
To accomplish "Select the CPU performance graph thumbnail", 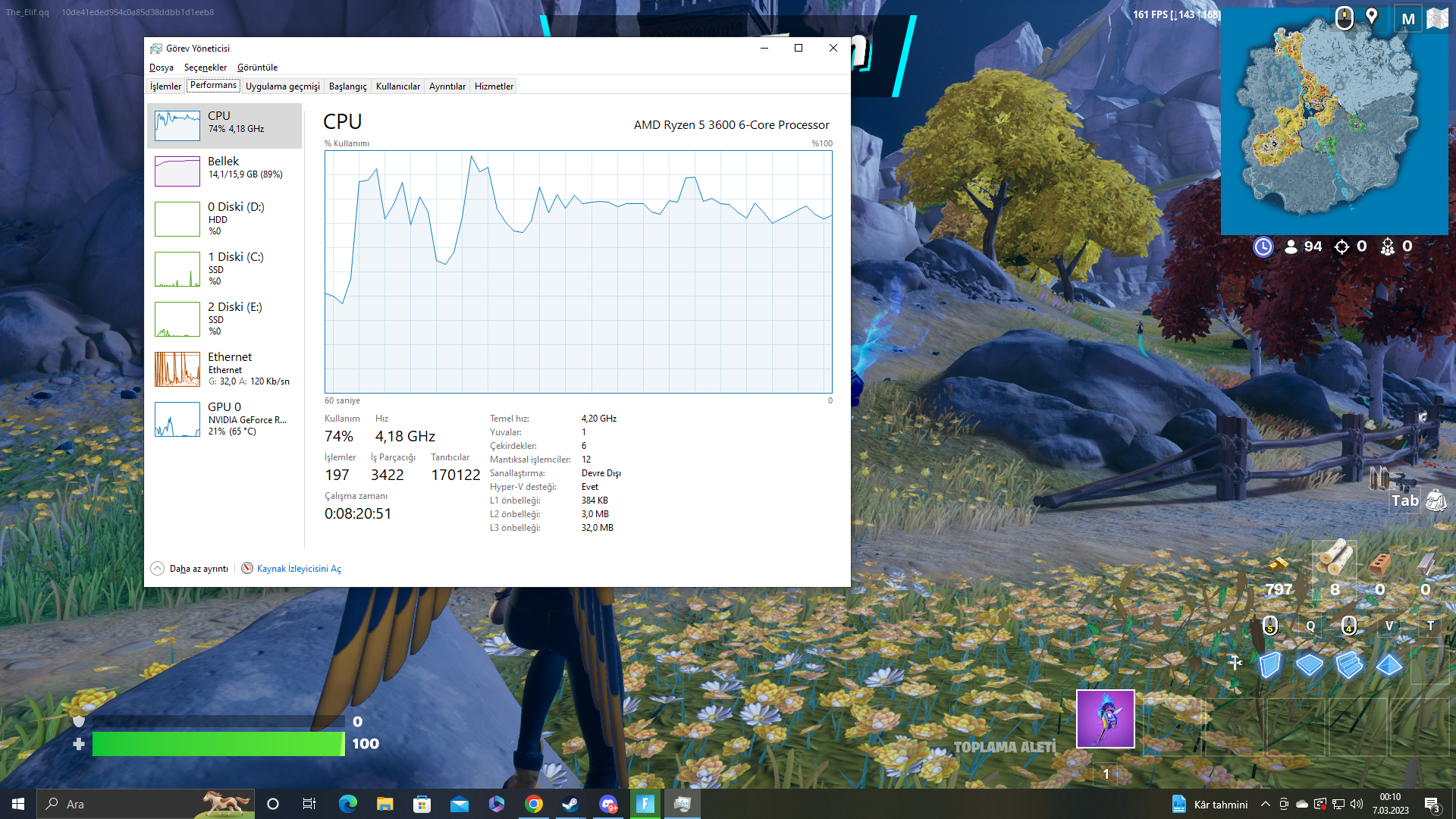I will tap(177, 125).
